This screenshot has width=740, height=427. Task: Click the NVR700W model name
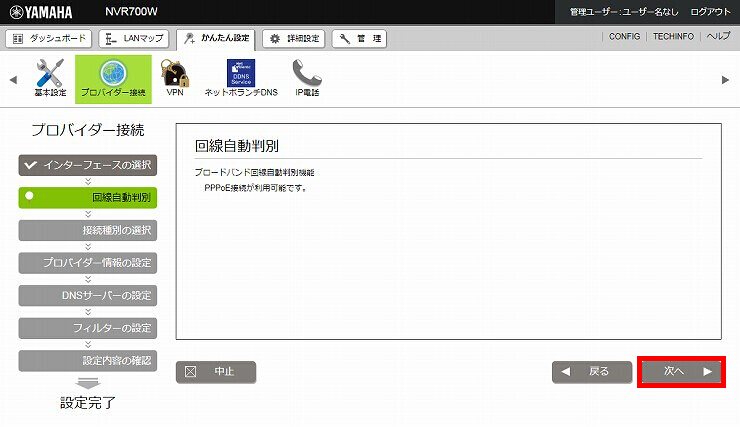click(x=131, y=12)
